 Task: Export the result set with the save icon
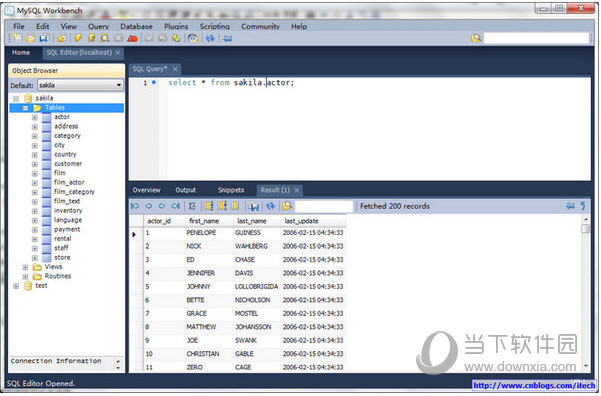pos(253,207)
